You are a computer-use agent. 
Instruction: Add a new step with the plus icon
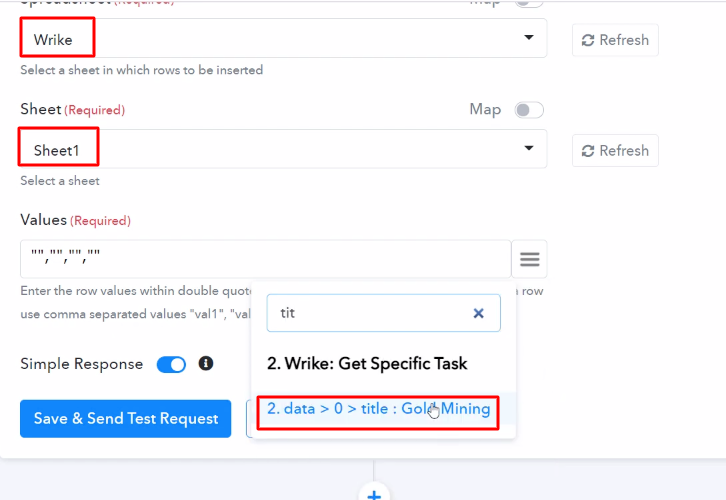[374, 494]
